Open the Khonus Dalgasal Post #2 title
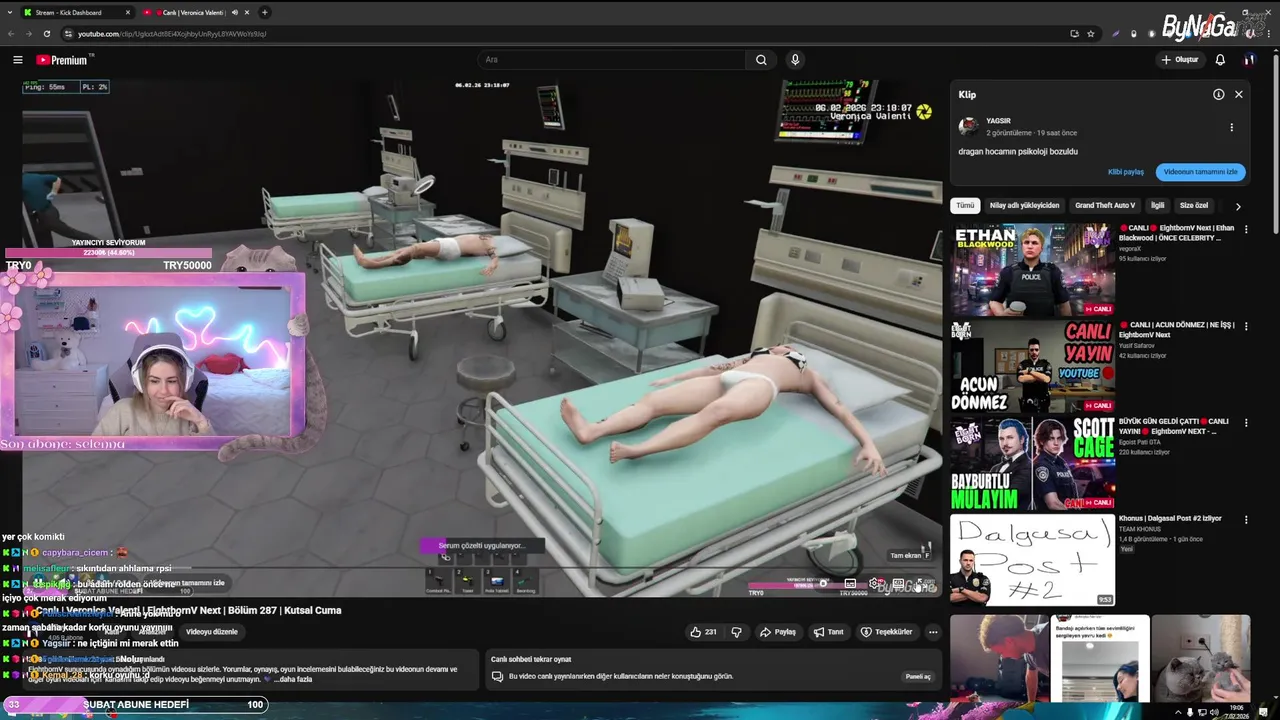The width and height of the screenshot is (1280, 720). point(1170,518)
